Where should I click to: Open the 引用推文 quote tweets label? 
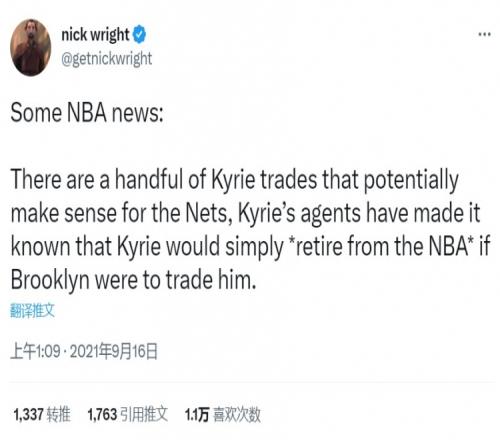pyautogui.click(x=144, y=415)
